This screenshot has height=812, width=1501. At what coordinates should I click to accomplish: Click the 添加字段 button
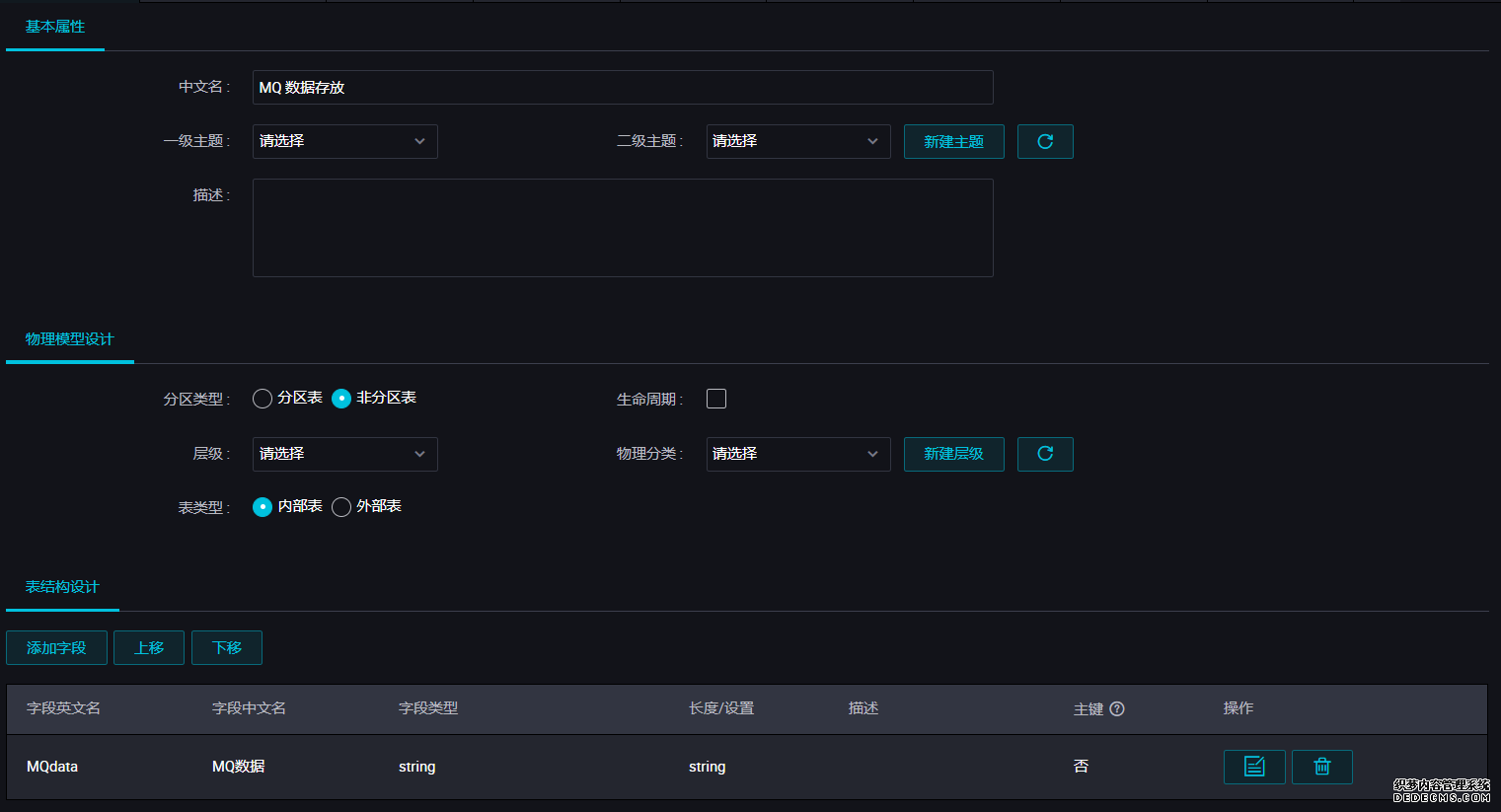[56, 647]
